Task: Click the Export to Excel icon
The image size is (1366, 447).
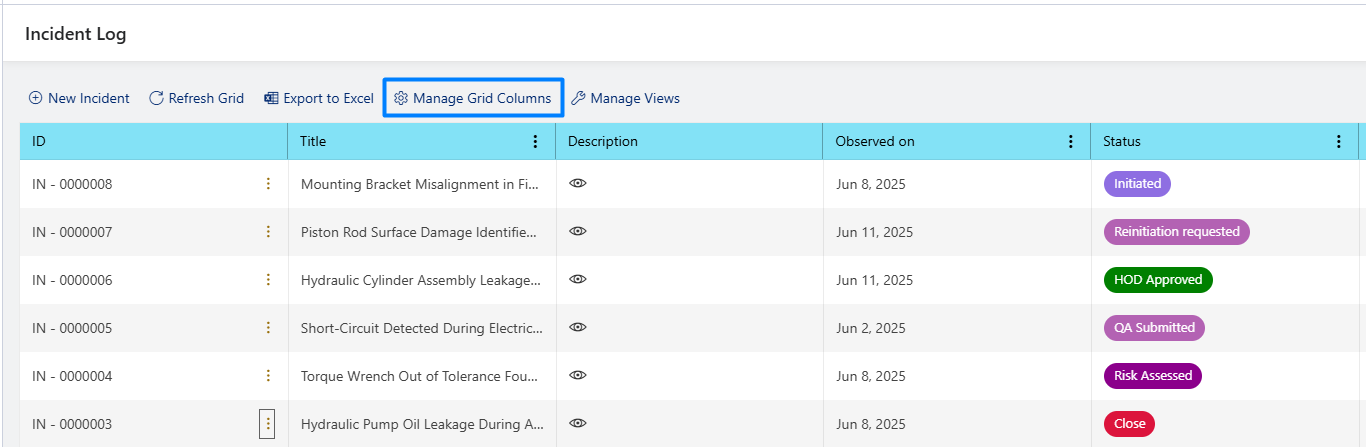Action: click(271, 98)
